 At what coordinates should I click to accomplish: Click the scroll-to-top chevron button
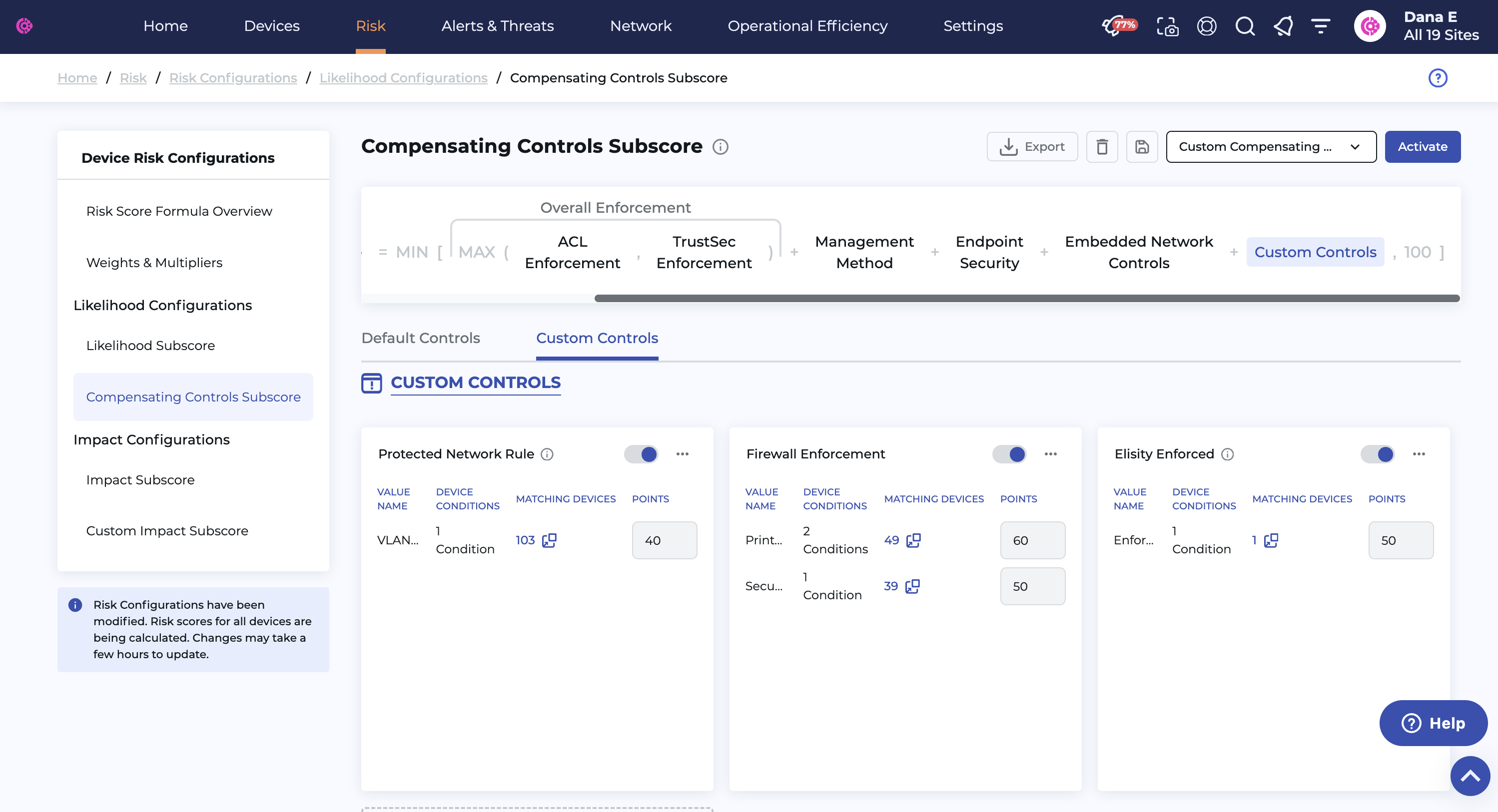[1470, 776]
